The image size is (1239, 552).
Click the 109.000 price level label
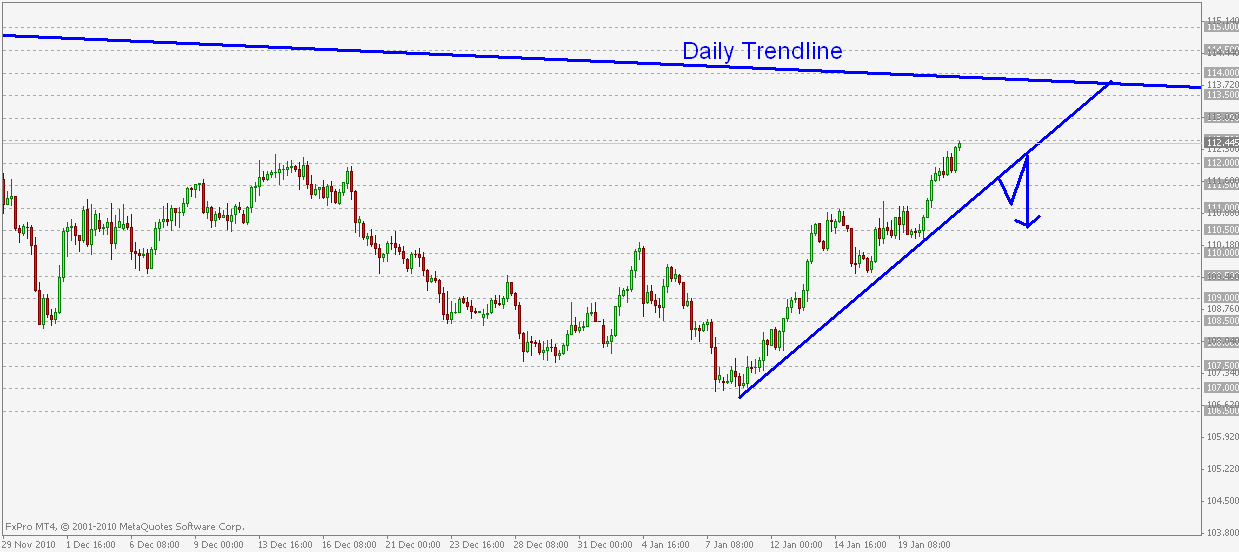(1219, 298)
